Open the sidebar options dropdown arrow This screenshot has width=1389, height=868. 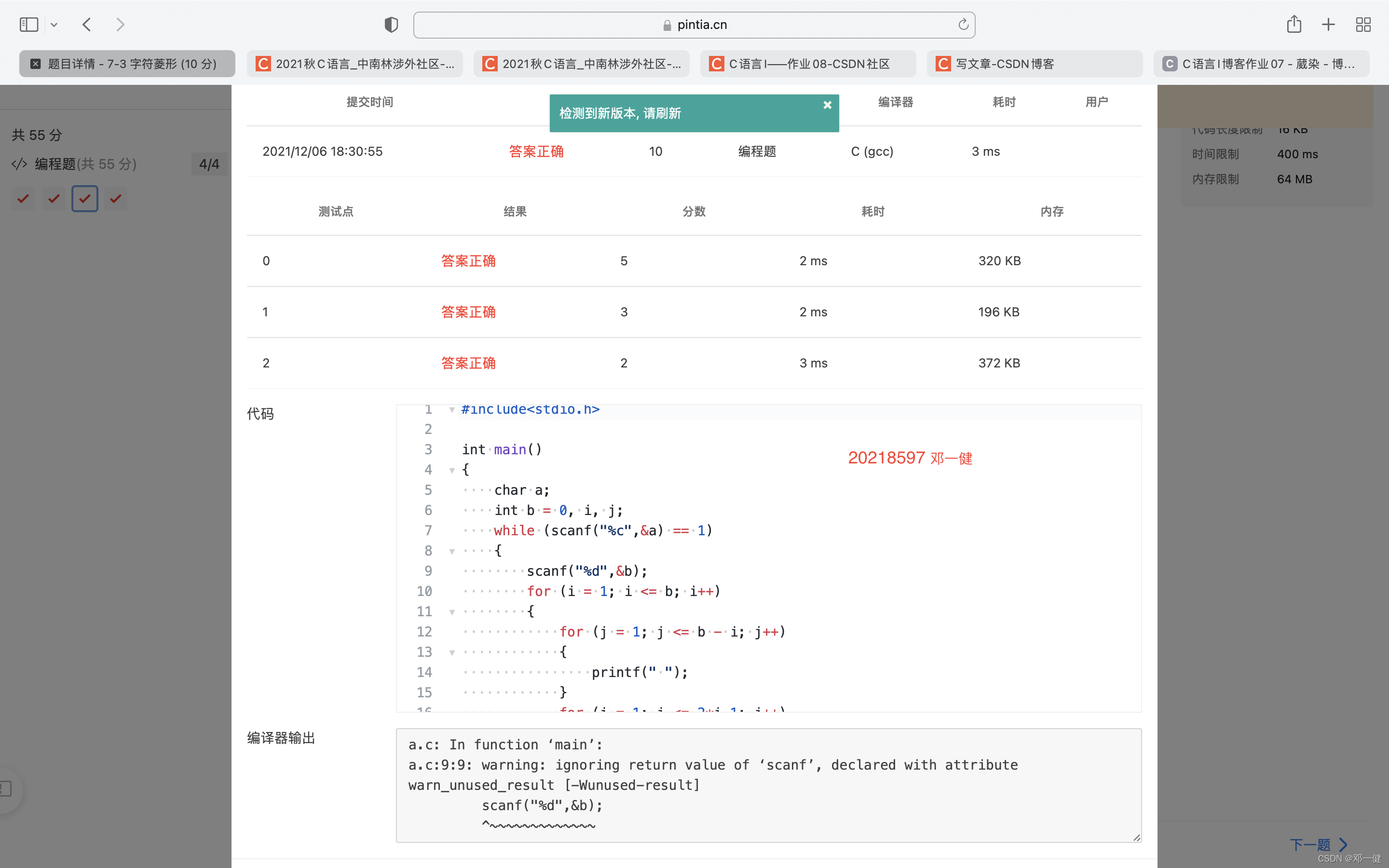pyautogui.click(x=54, y=25)
